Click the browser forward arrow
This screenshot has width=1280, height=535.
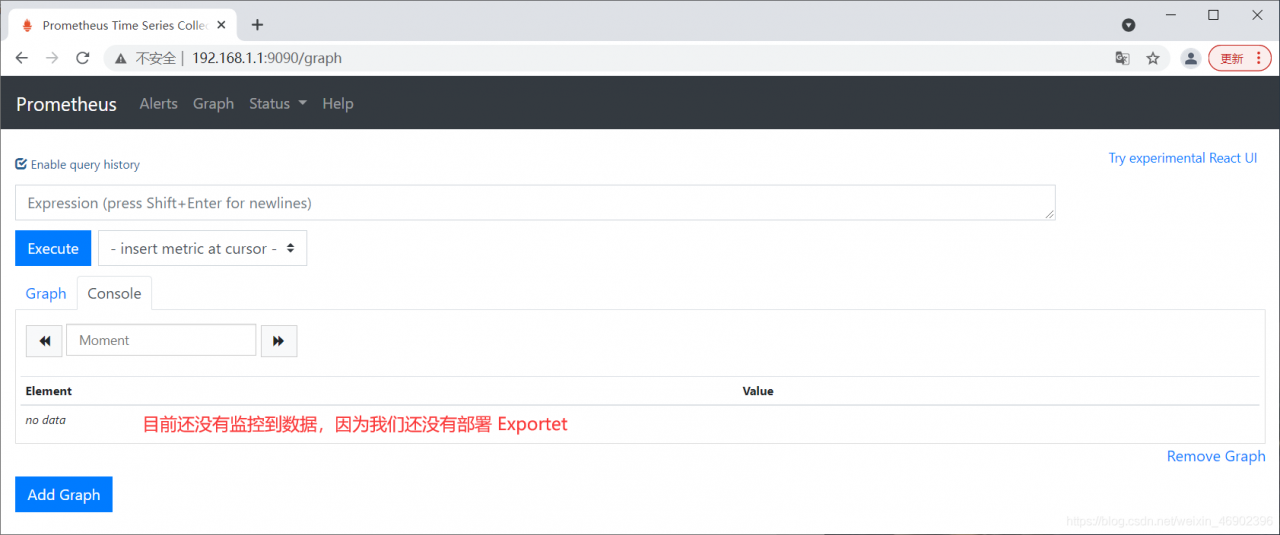(x=52, y=58)
